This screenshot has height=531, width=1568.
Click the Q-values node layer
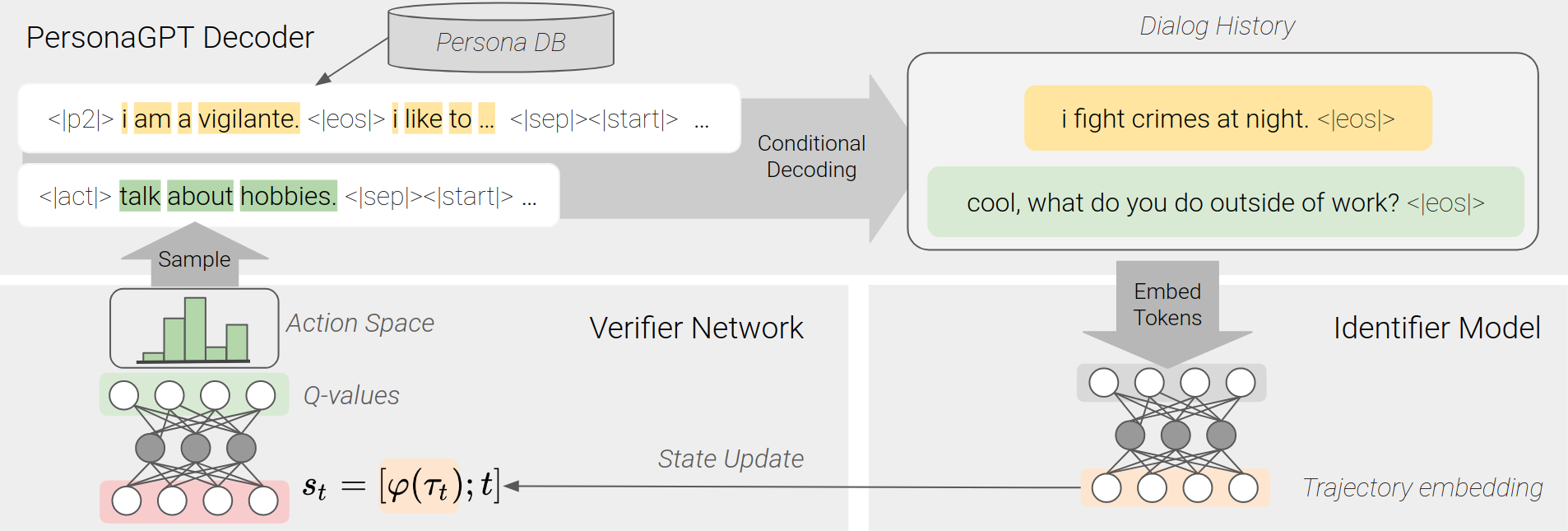click(x=193, y=395)
